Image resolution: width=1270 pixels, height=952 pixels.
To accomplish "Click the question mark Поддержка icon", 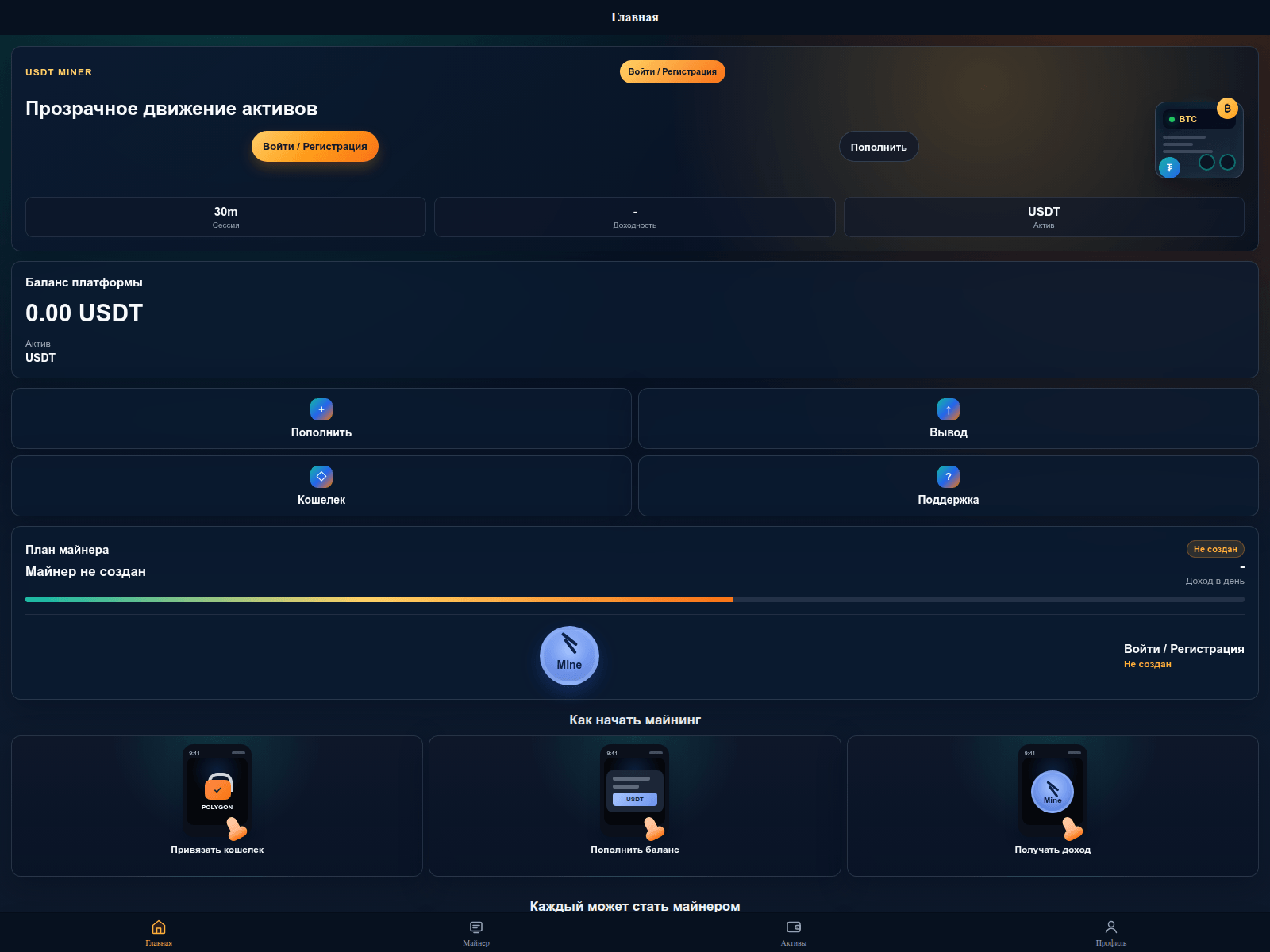I will [x=949, y=477].
